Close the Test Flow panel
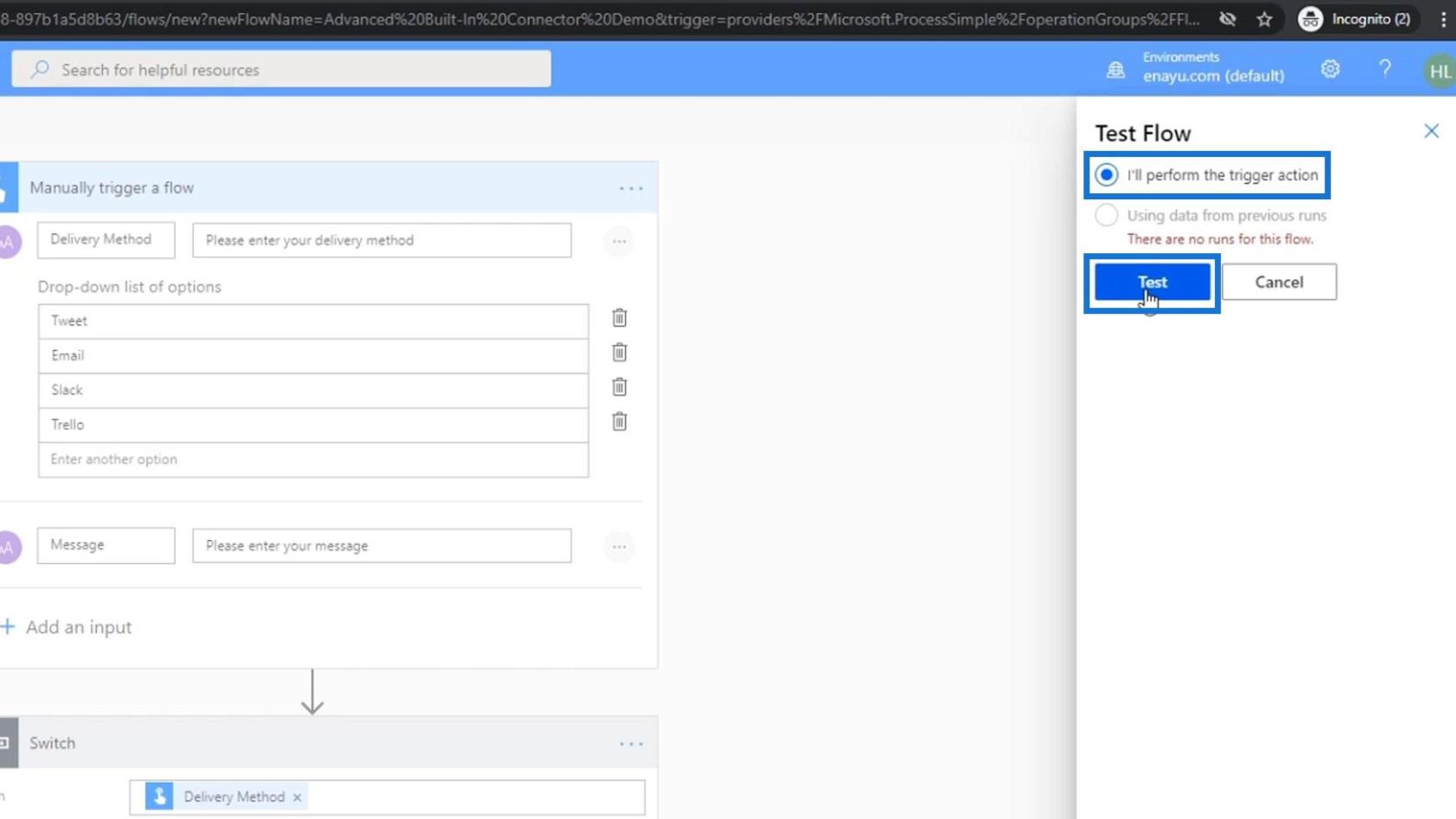 1431,131
